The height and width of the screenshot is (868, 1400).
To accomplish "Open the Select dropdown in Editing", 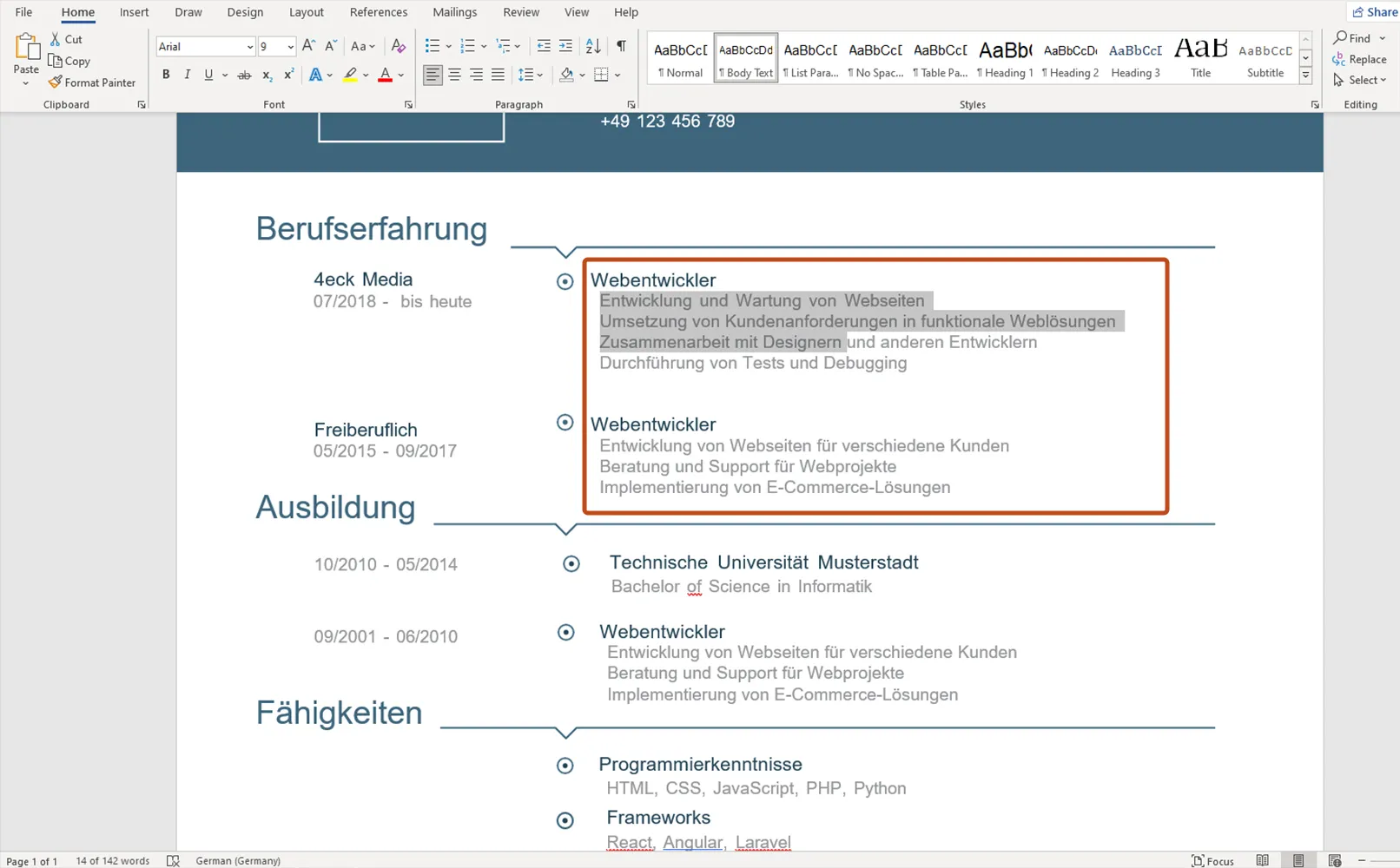I will point(1360,80).
